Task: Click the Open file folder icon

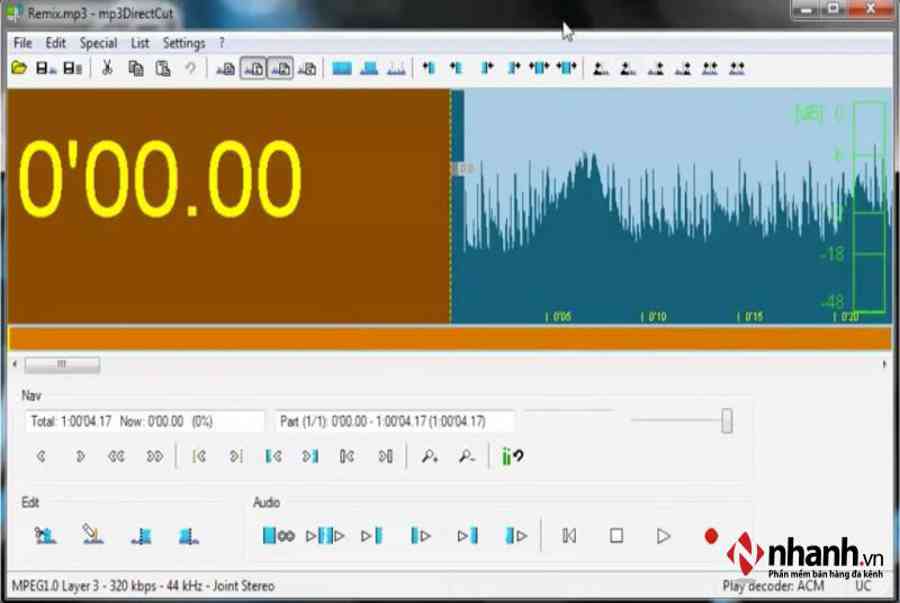Action: 19,69
